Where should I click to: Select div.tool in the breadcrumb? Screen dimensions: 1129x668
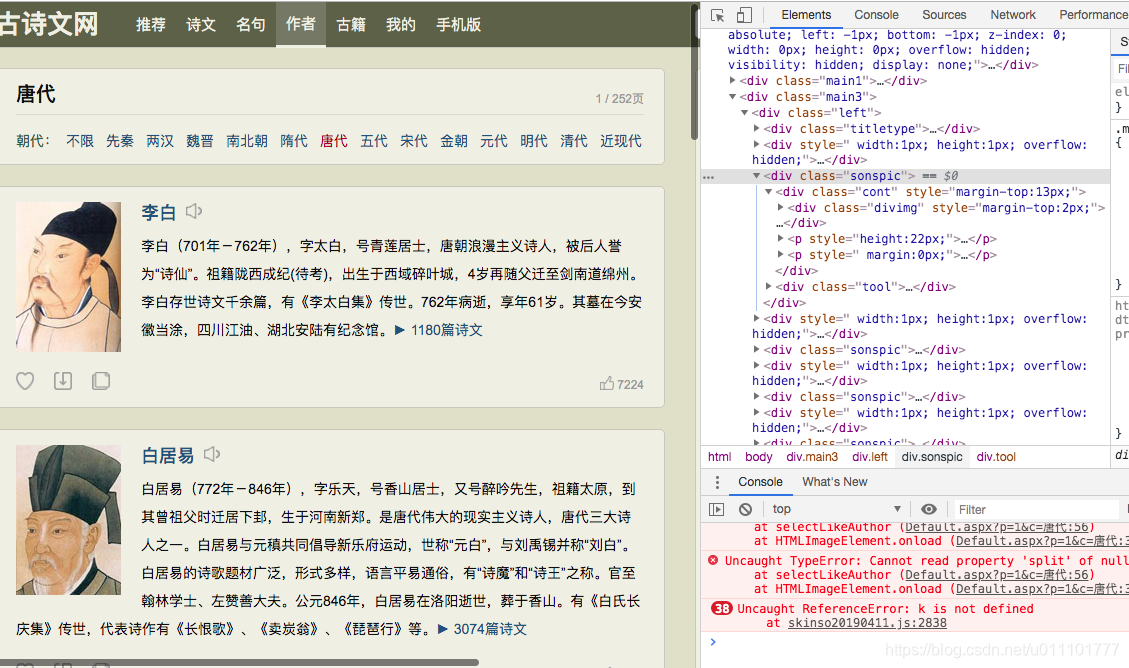tap(996, 456)
